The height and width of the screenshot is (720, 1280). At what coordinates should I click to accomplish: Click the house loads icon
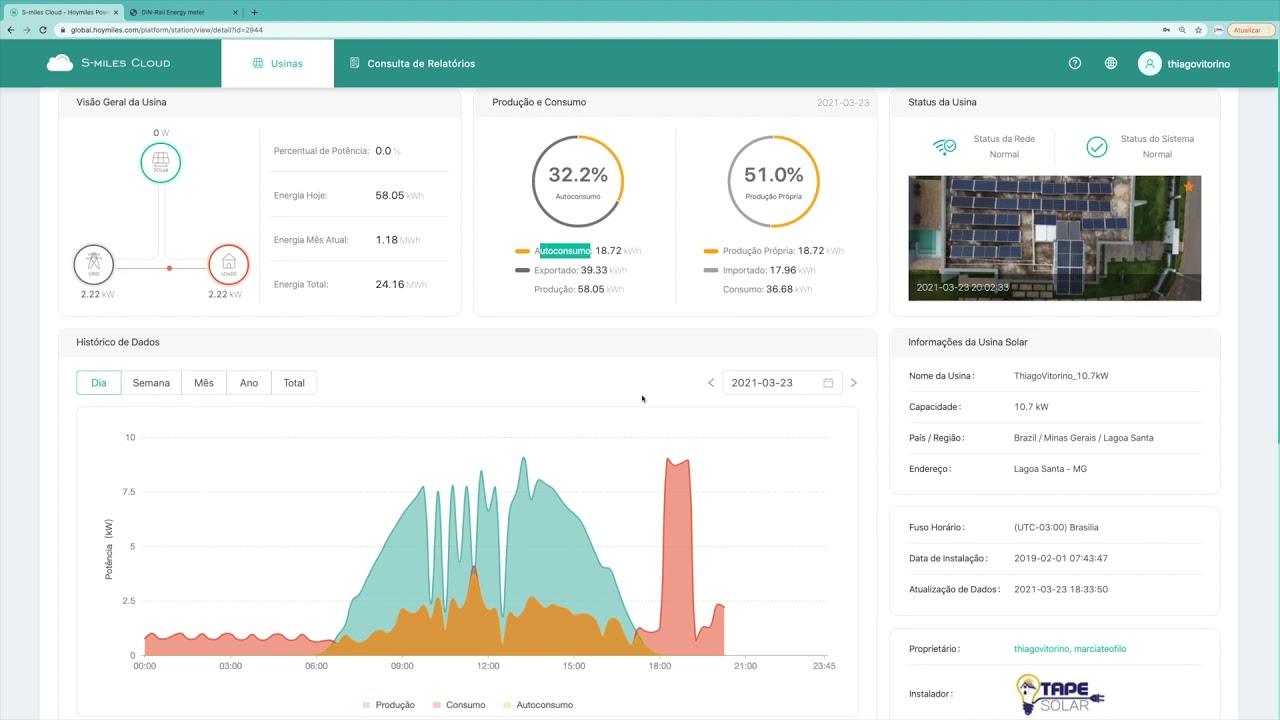[228, 265]
